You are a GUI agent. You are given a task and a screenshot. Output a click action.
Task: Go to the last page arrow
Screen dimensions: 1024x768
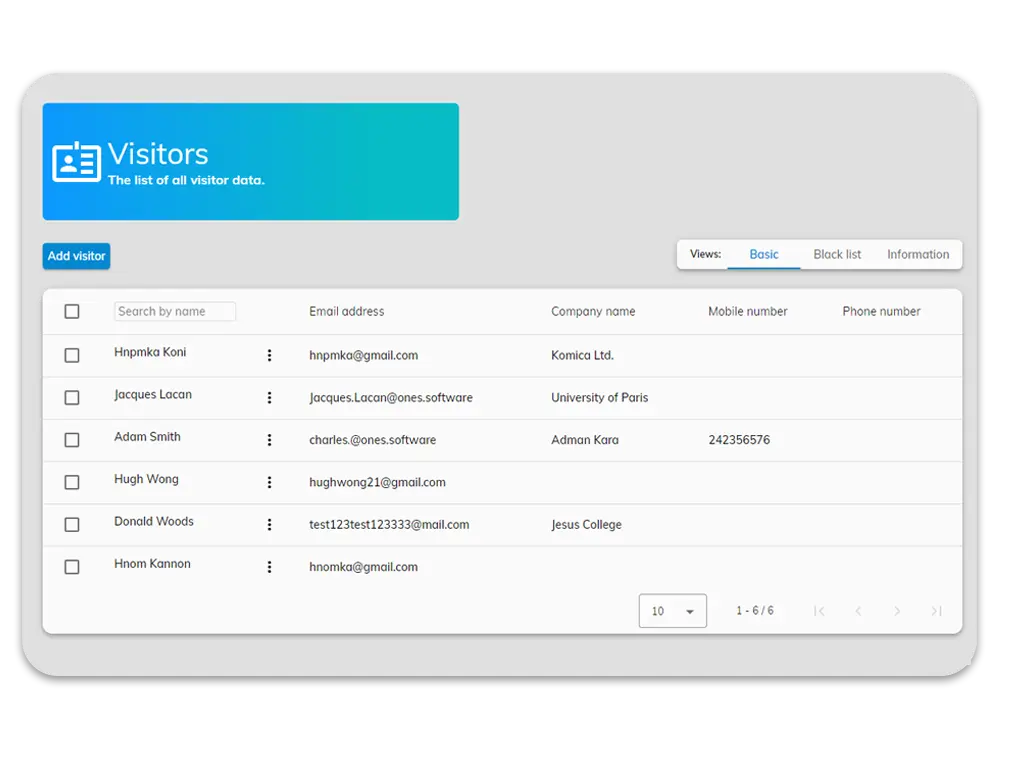(x=936, y=611)
